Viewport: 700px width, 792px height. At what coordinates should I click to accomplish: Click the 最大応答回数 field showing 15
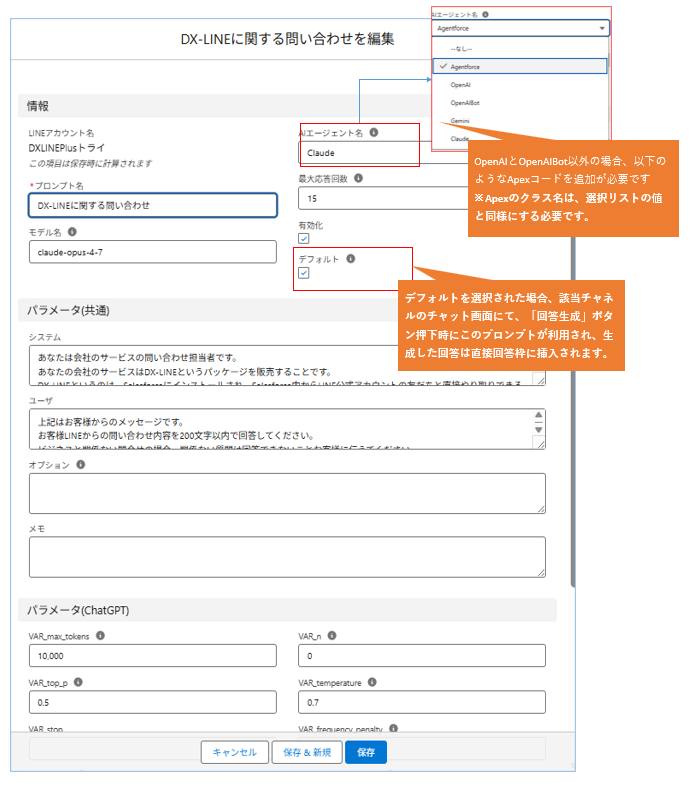(384, 199)
